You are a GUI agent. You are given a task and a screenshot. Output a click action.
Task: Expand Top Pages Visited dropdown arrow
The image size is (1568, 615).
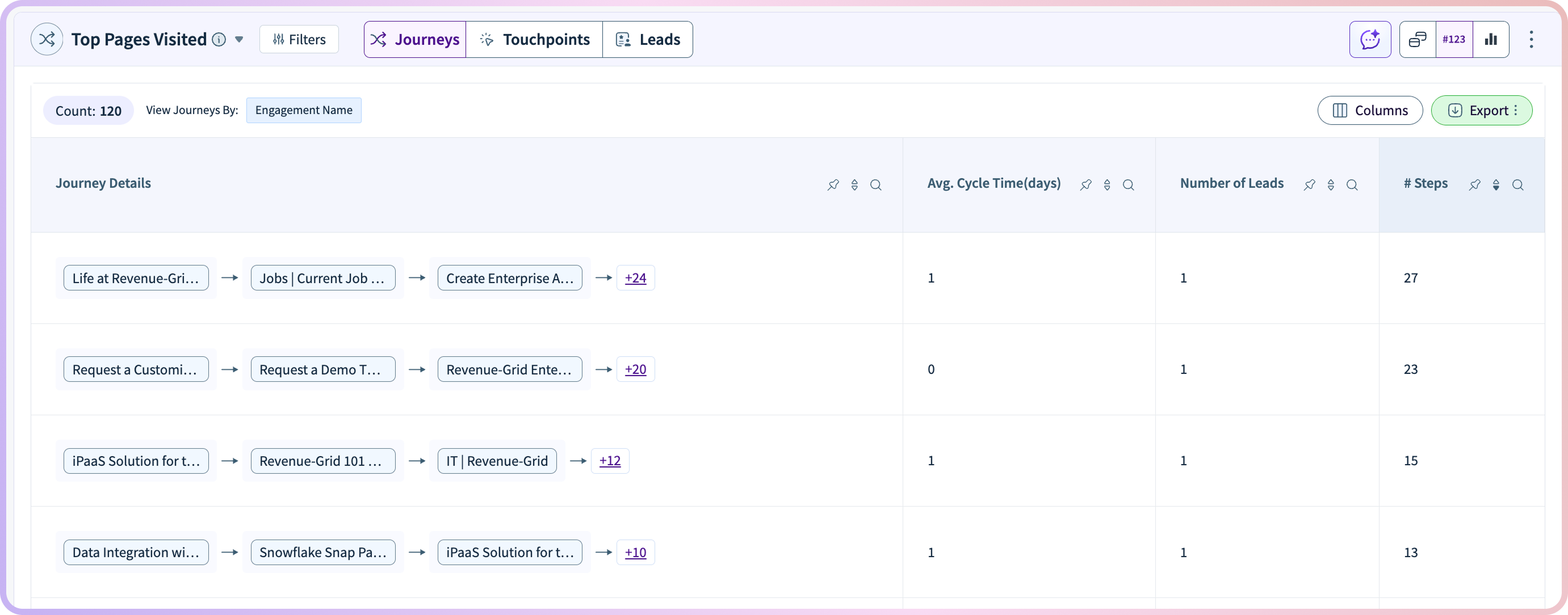[239, 40]
